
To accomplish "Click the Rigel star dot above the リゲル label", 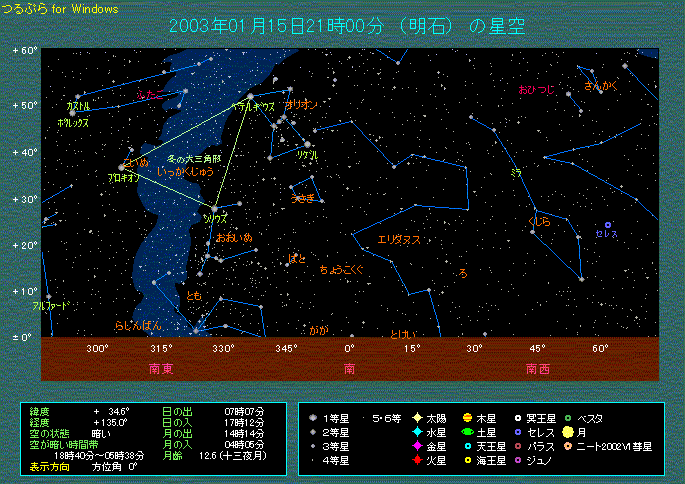I will click(308, 144).
